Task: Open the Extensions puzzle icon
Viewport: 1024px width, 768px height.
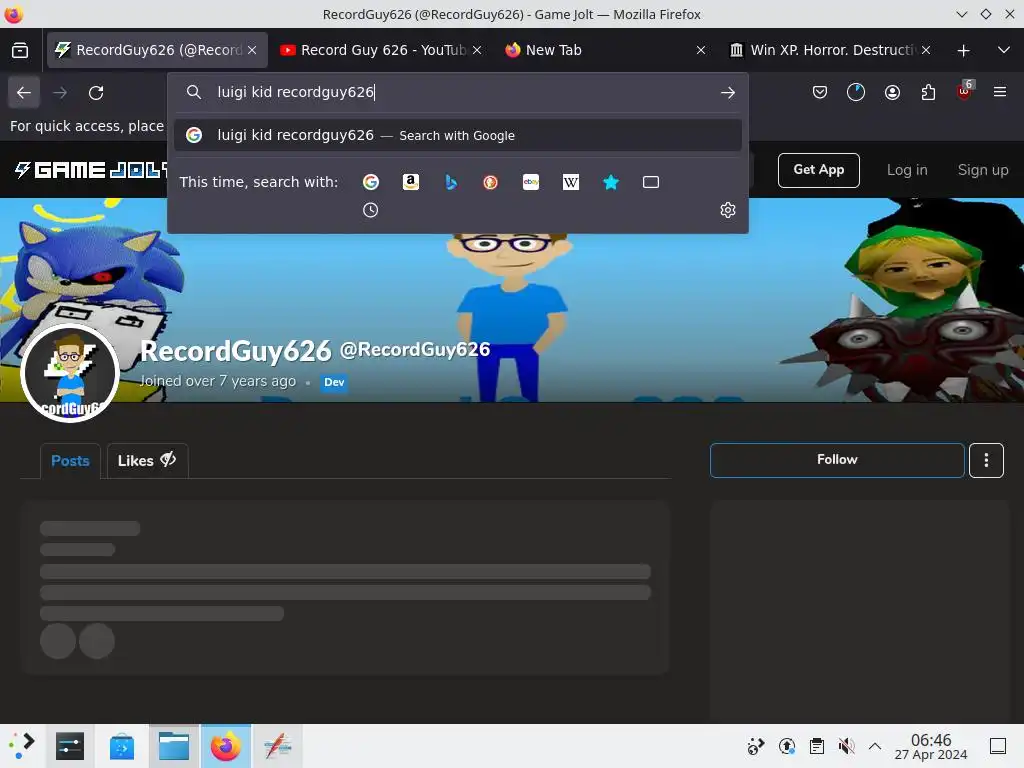Action: click(928, 92)
